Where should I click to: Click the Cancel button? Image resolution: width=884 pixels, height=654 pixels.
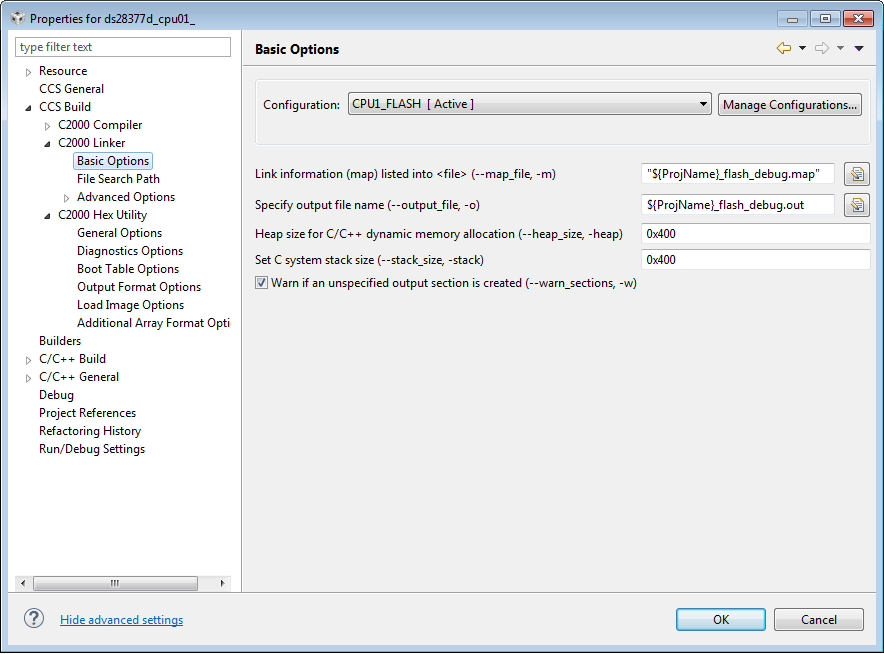(819, 620)
